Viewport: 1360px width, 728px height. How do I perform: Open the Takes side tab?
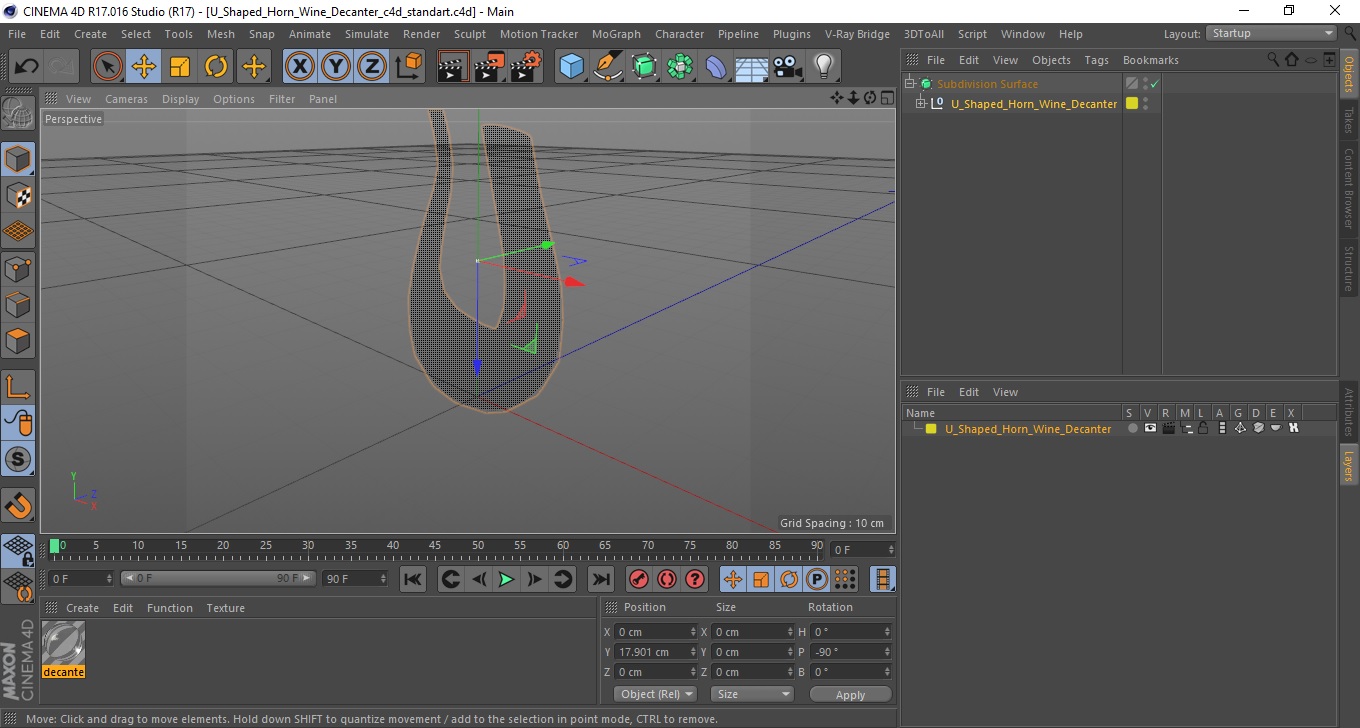[1348, 119]
